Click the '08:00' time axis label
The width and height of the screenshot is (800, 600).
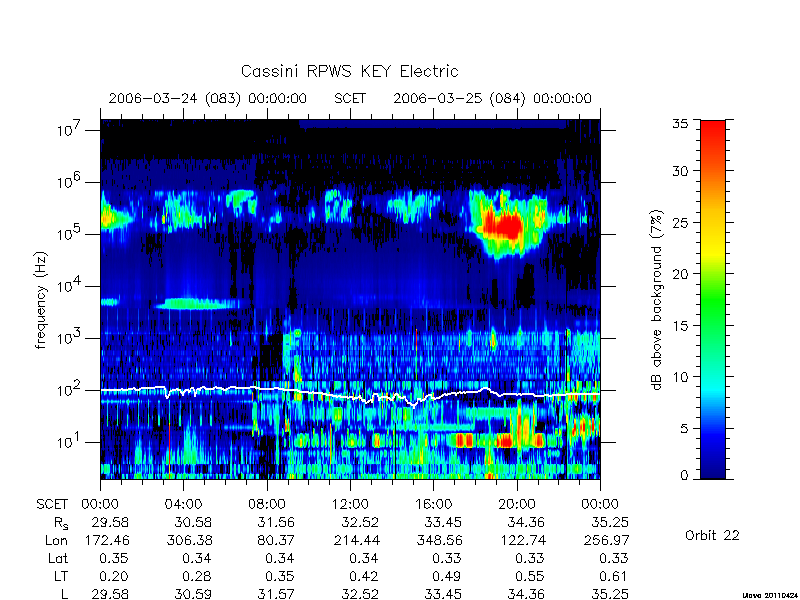tap(266, 505)
